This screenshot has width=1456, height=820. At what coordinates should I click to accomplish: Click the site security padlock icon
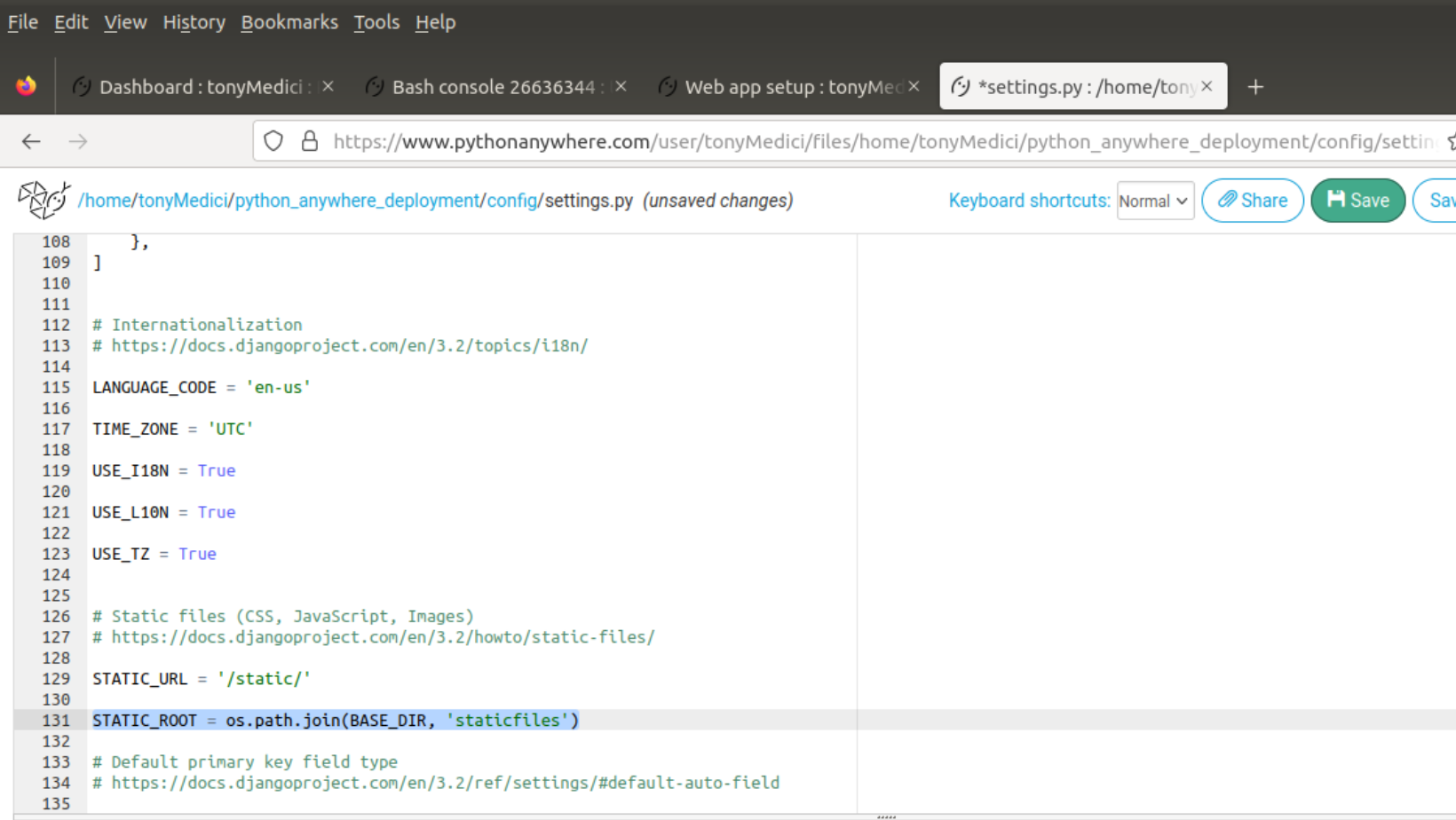(309, 141)
